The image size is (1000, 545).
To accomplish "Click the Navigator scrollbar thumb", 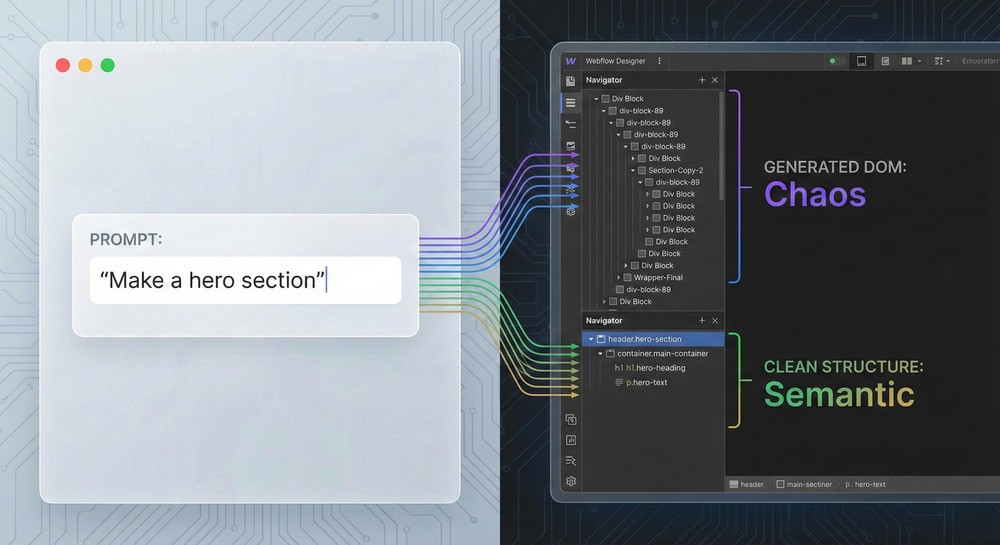I will (x=721, y=145).
